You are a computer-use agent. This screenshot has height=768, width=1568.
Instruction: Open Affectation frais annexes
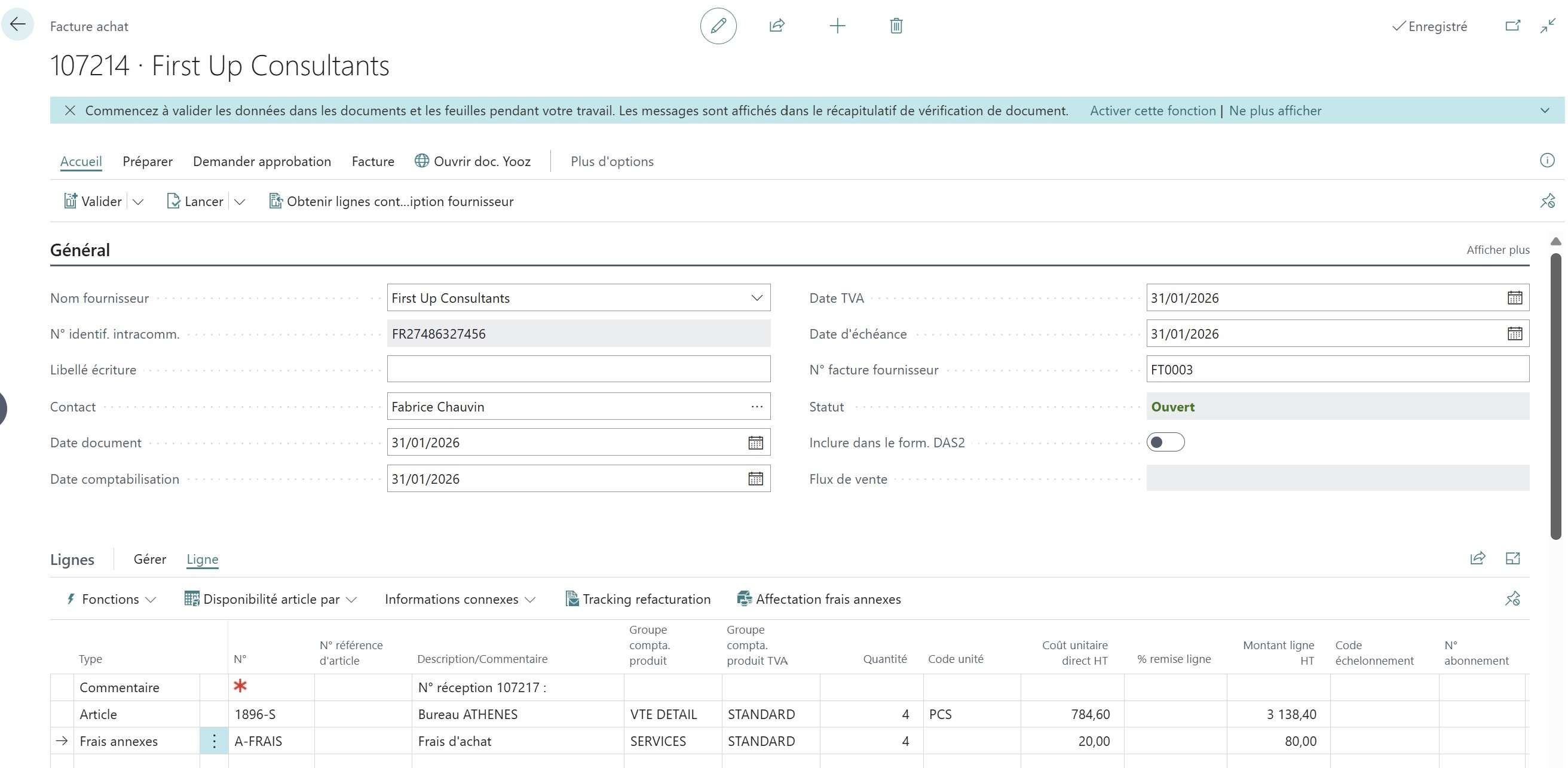tap(819, 599)
